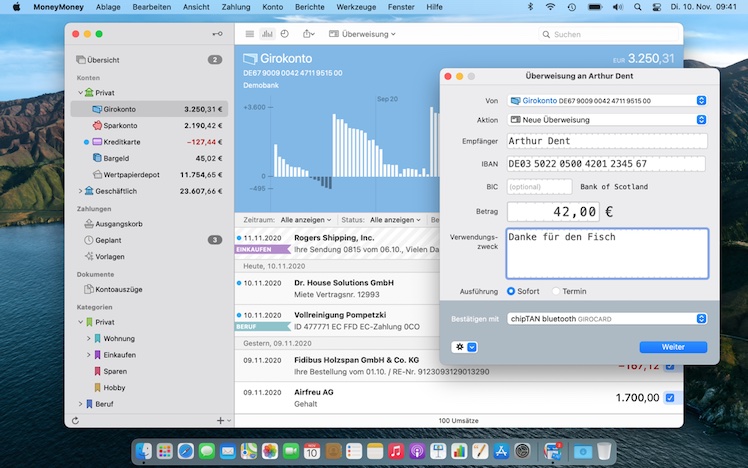Image resolution: width=748 pixels, height=468 pixels.
Task: Select the Sofort execution option
Action: 512,291
